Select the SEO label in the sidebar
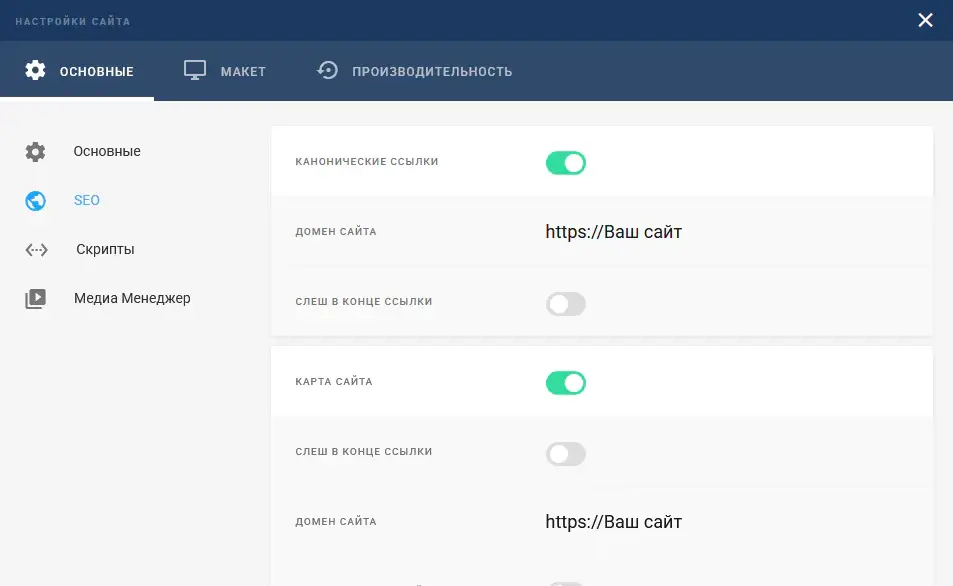 (x=87, y=201)
